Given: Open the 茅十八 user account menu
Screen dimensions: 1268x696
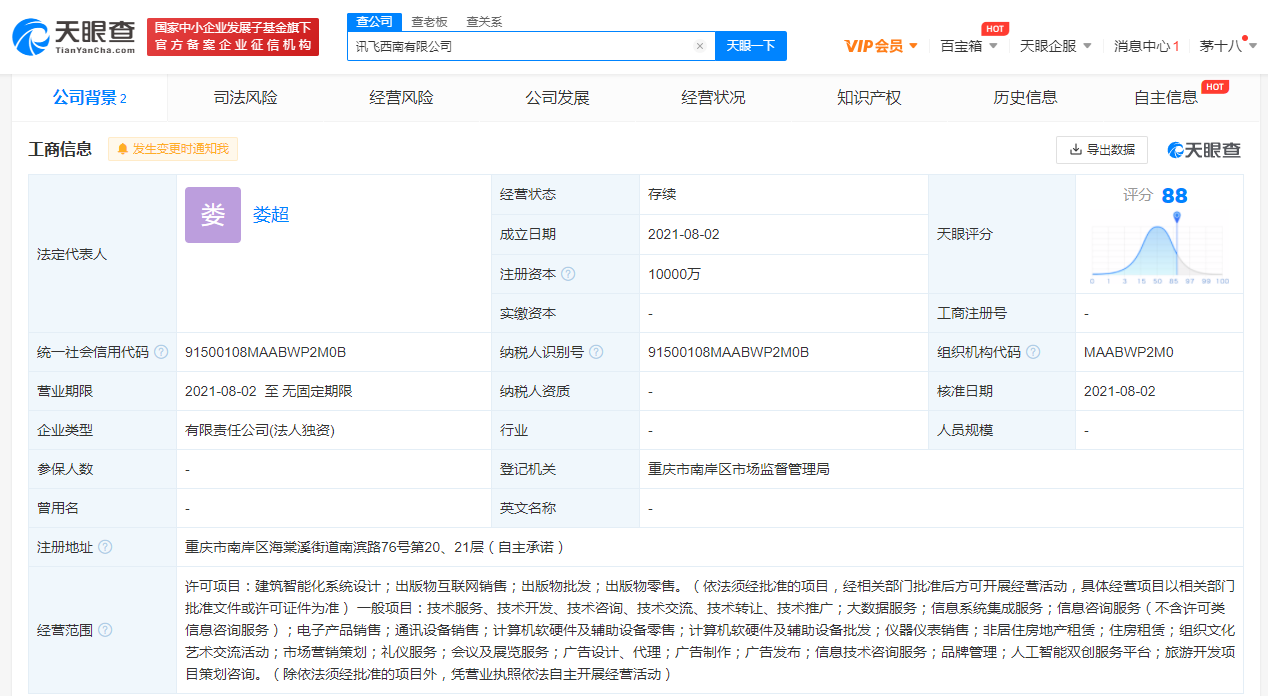Looking at the screenshot, I should pos(1226,46).
